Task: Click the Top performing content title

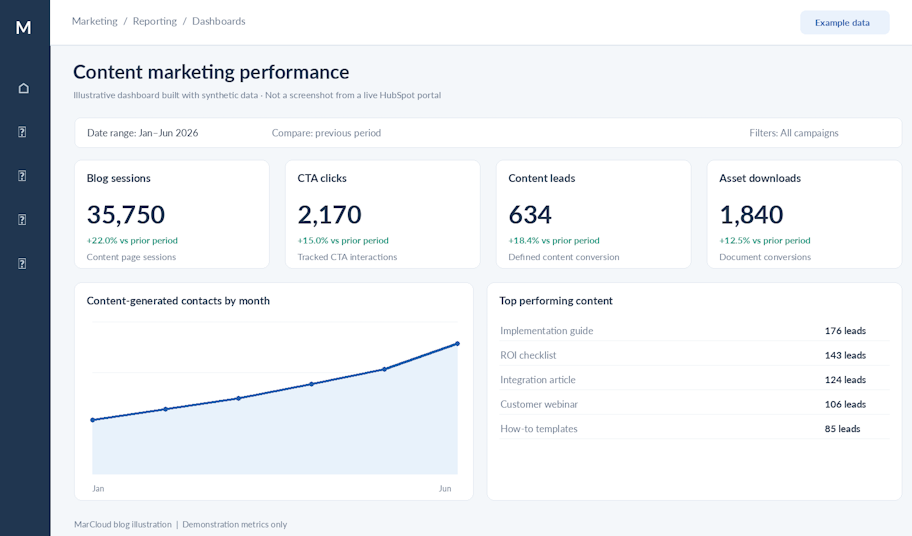Action: 555,301
